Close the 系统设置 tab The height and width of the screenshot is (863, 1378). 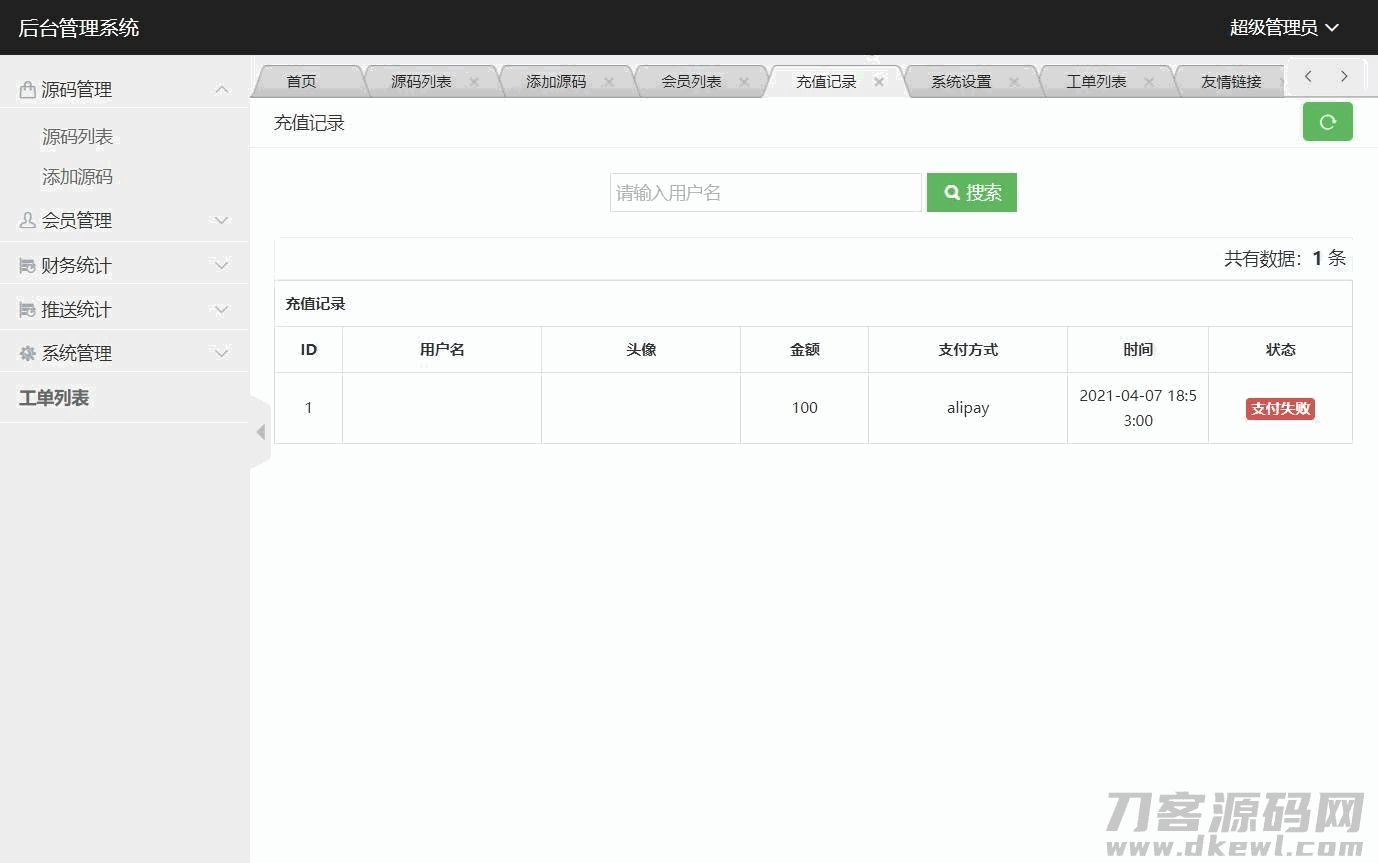[1014, 82]
